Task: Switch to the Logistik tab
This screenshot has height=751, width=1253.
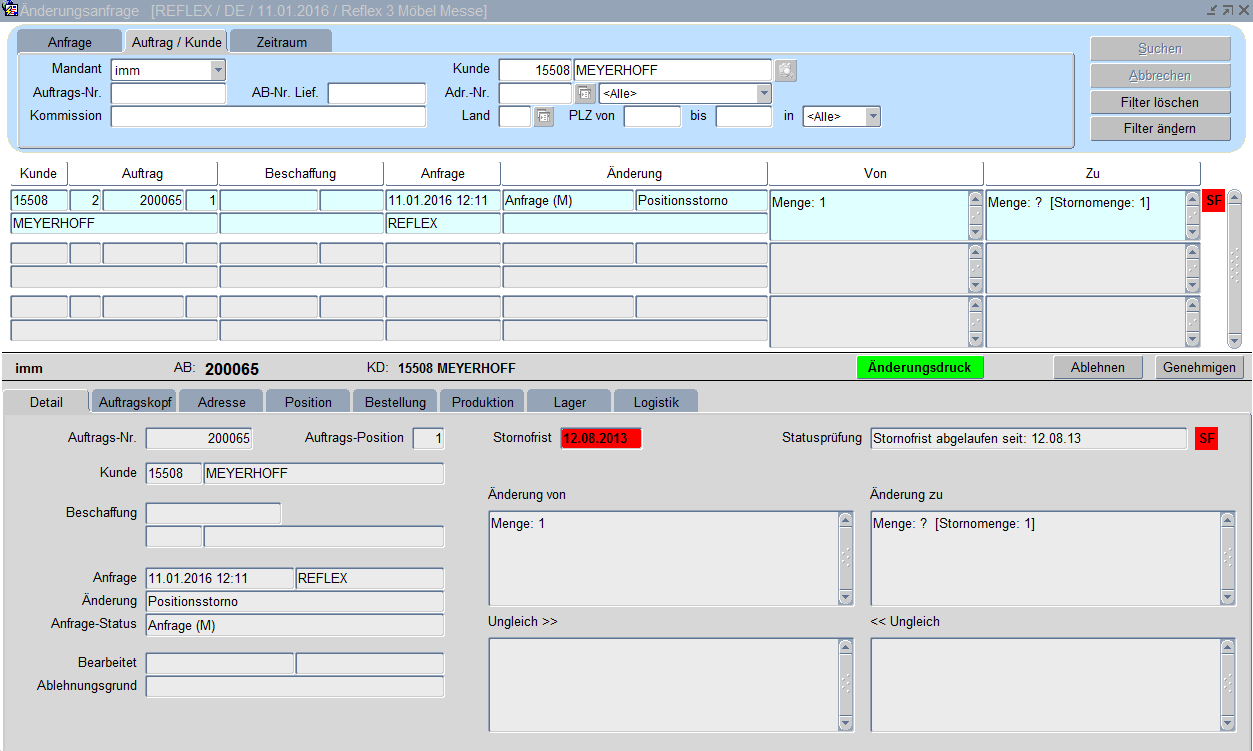Action: (x=655, y=402)
